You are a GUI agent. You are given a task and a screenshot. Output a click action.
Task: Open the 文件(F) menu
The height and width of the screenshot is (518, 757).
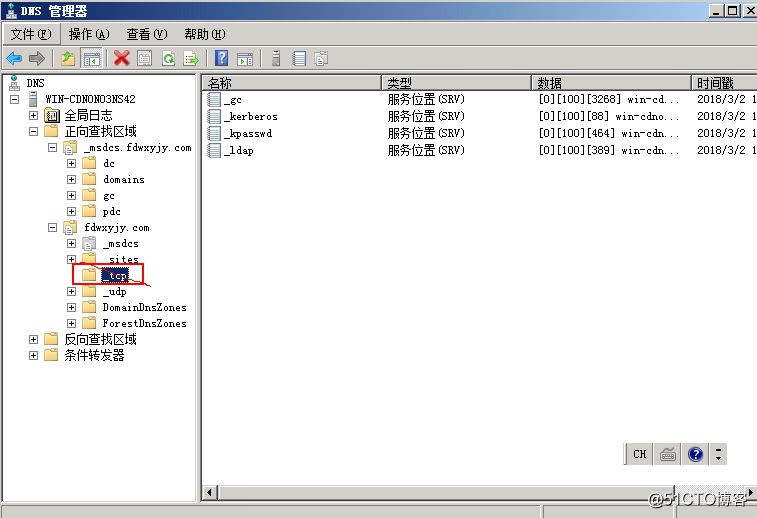click(31, 34)
